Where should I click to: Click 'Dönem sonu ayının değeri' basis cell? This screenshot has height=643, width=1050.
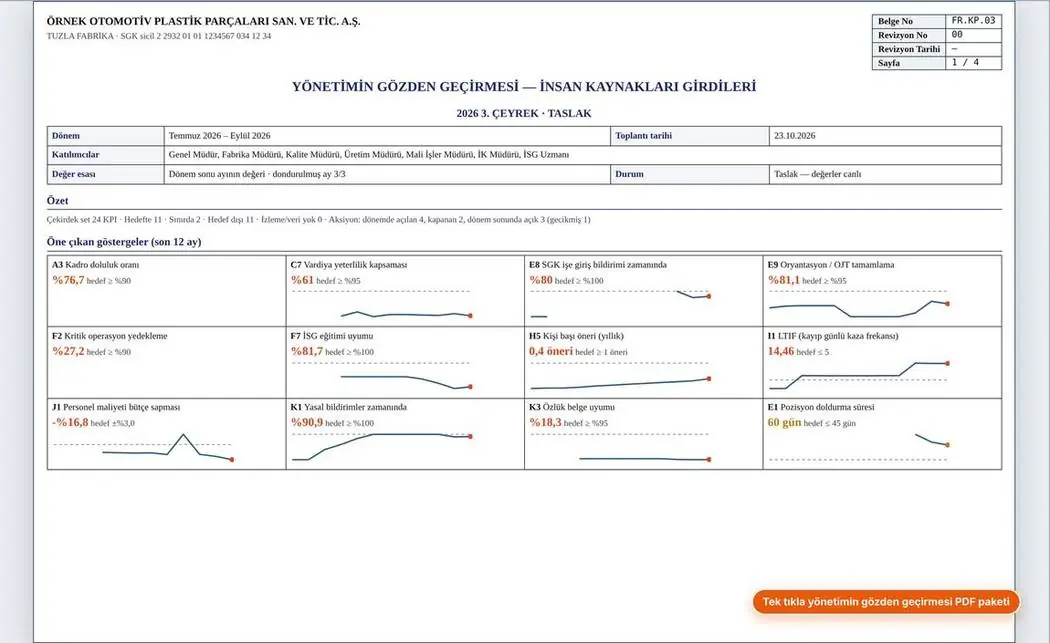click(x=387, y=174)
